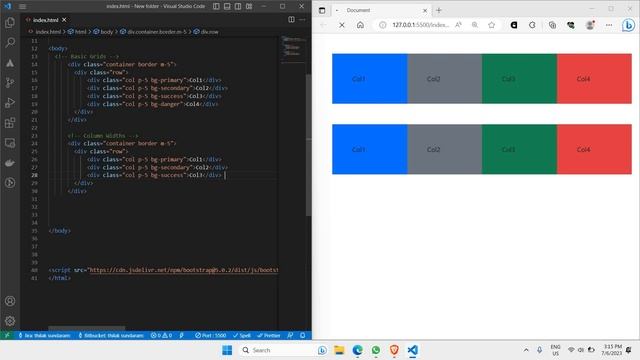Viewport: 640px width, 360px height.
Task: Click html breadcrumb segment
Action: (x=80, y=31)
